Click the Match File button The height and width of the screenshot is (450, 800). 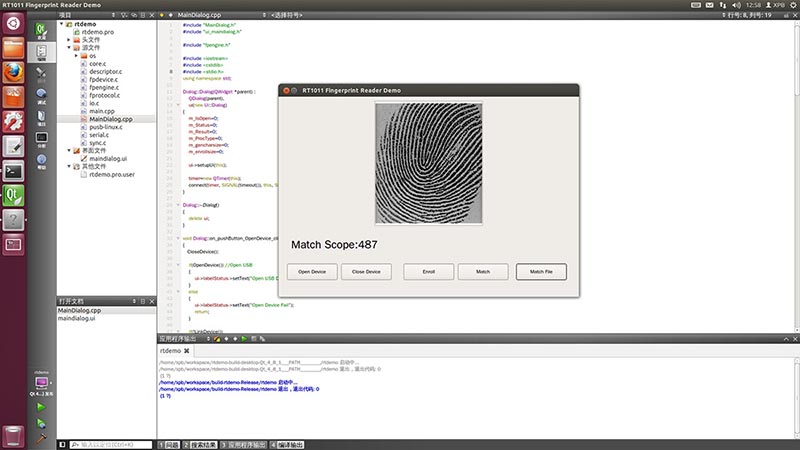(541, 272)
